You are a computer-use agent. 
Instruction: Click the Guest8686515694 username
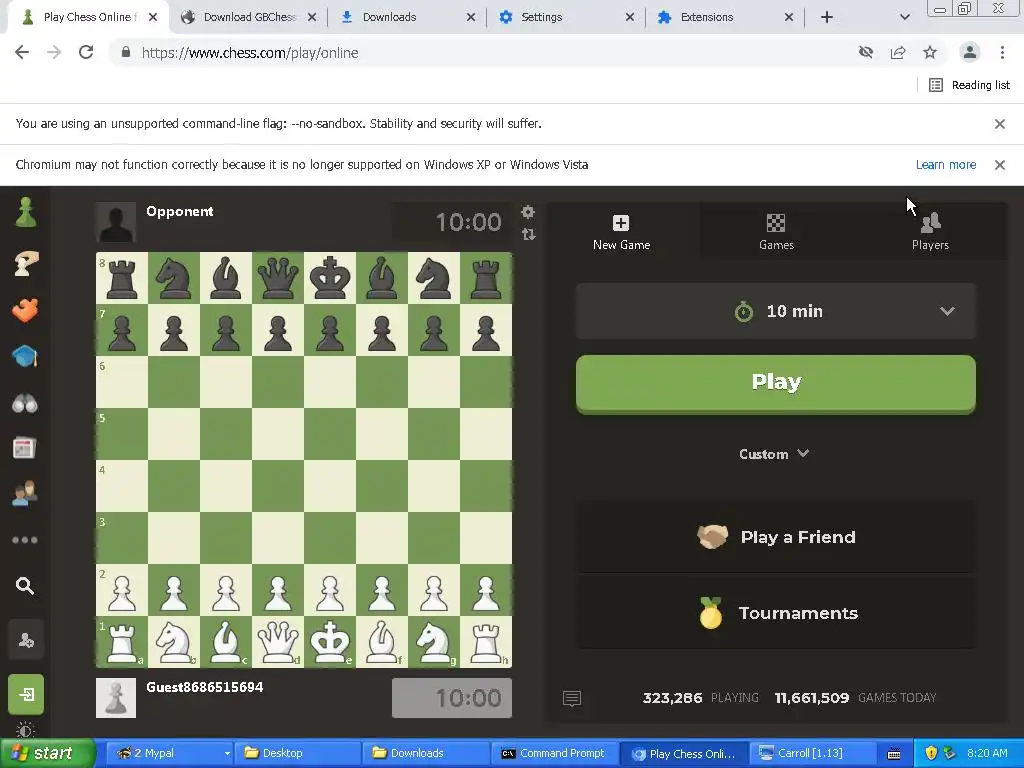[204, 687]
